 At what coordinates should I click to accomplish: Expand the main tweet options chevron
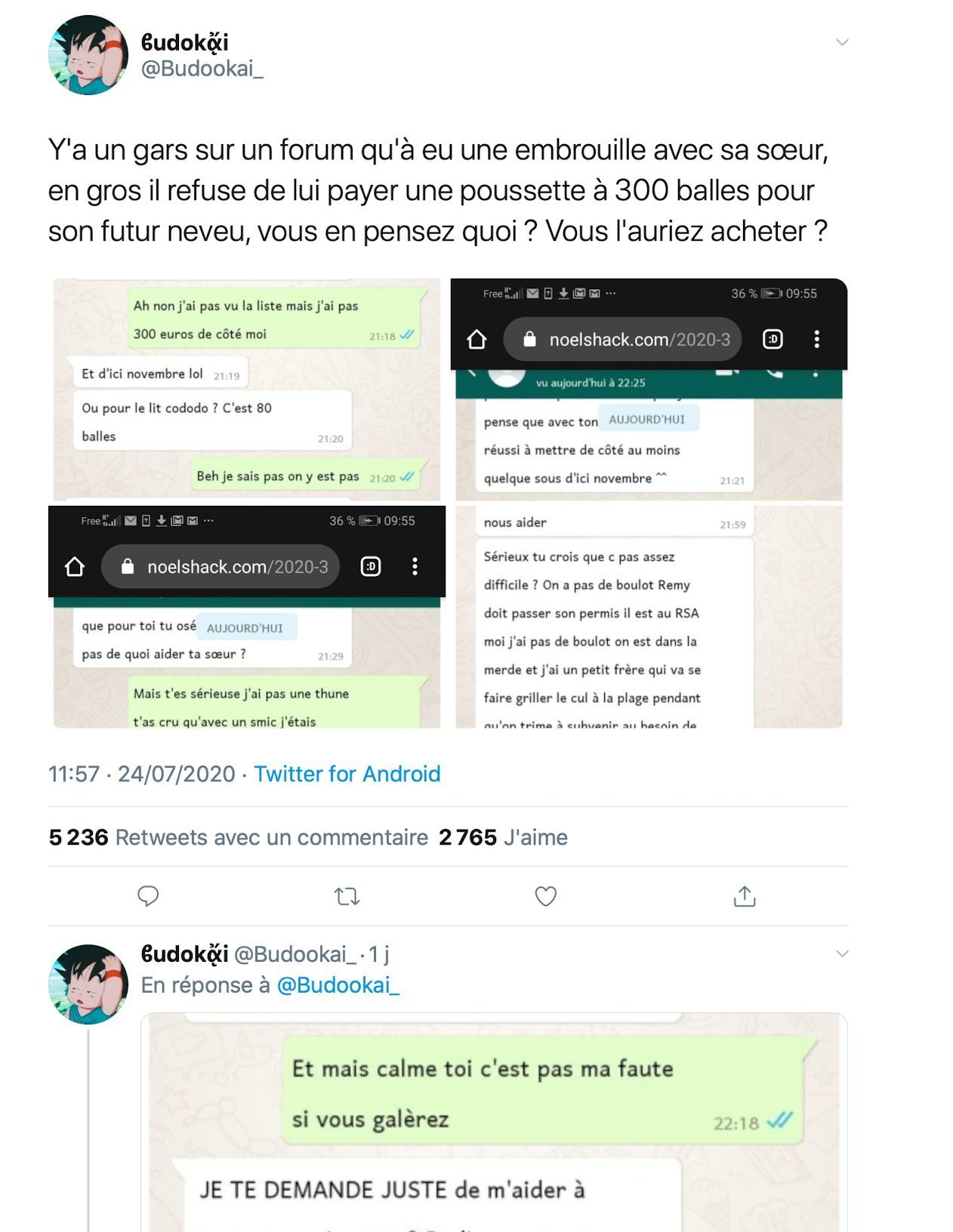tap(842, 42)
